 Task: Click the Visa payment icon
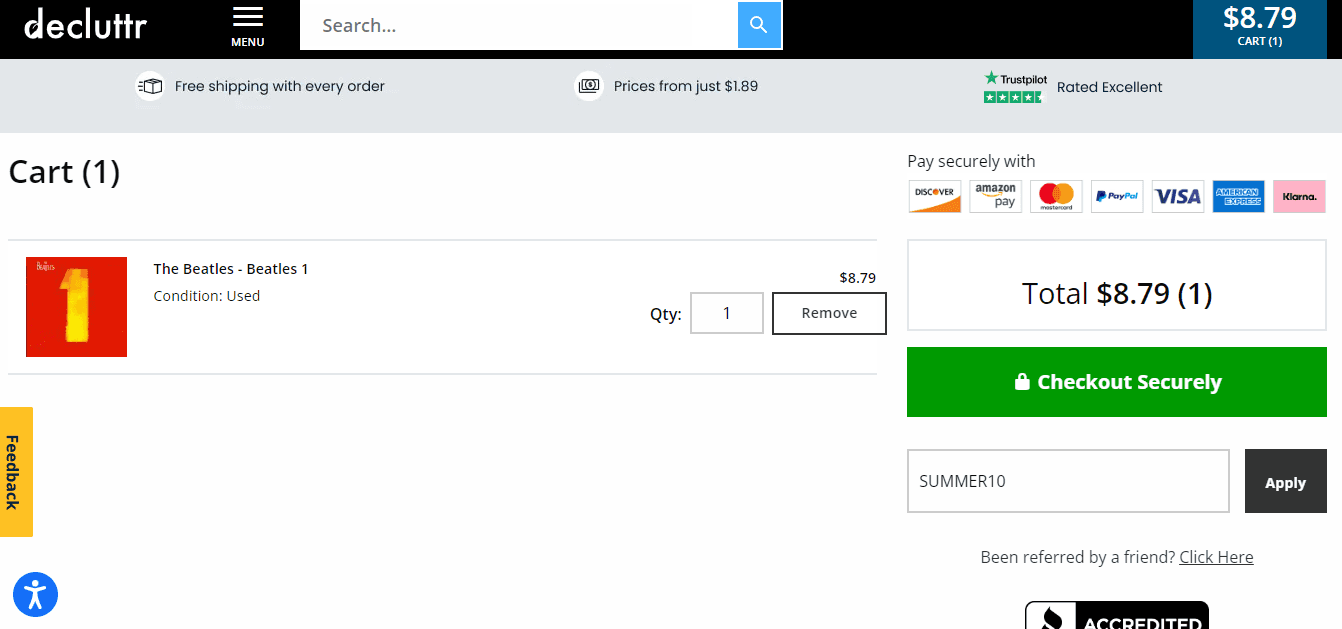(1178, 196)
